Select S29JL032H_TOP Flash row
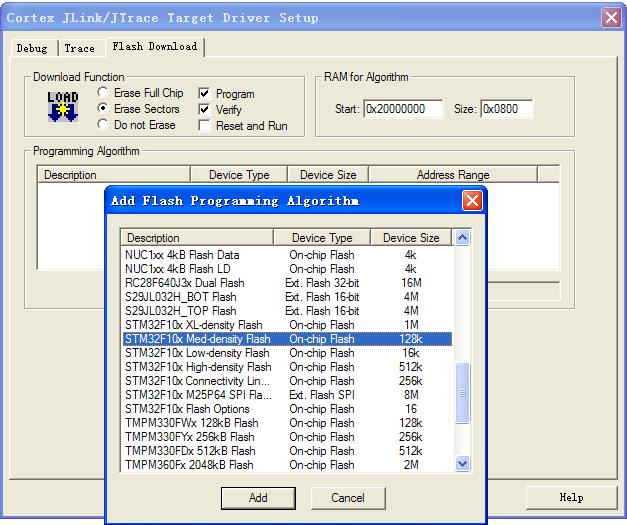The image size is (627, 525). [x=288, y=311]
